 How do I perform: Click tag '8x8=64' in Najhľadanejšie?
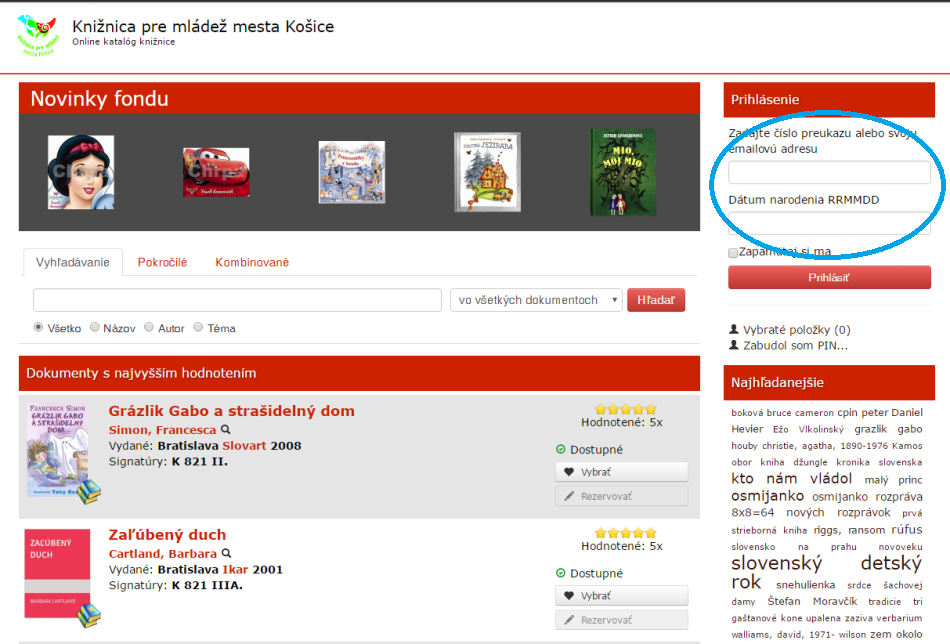pyautogui.click(x=752, y=513)
